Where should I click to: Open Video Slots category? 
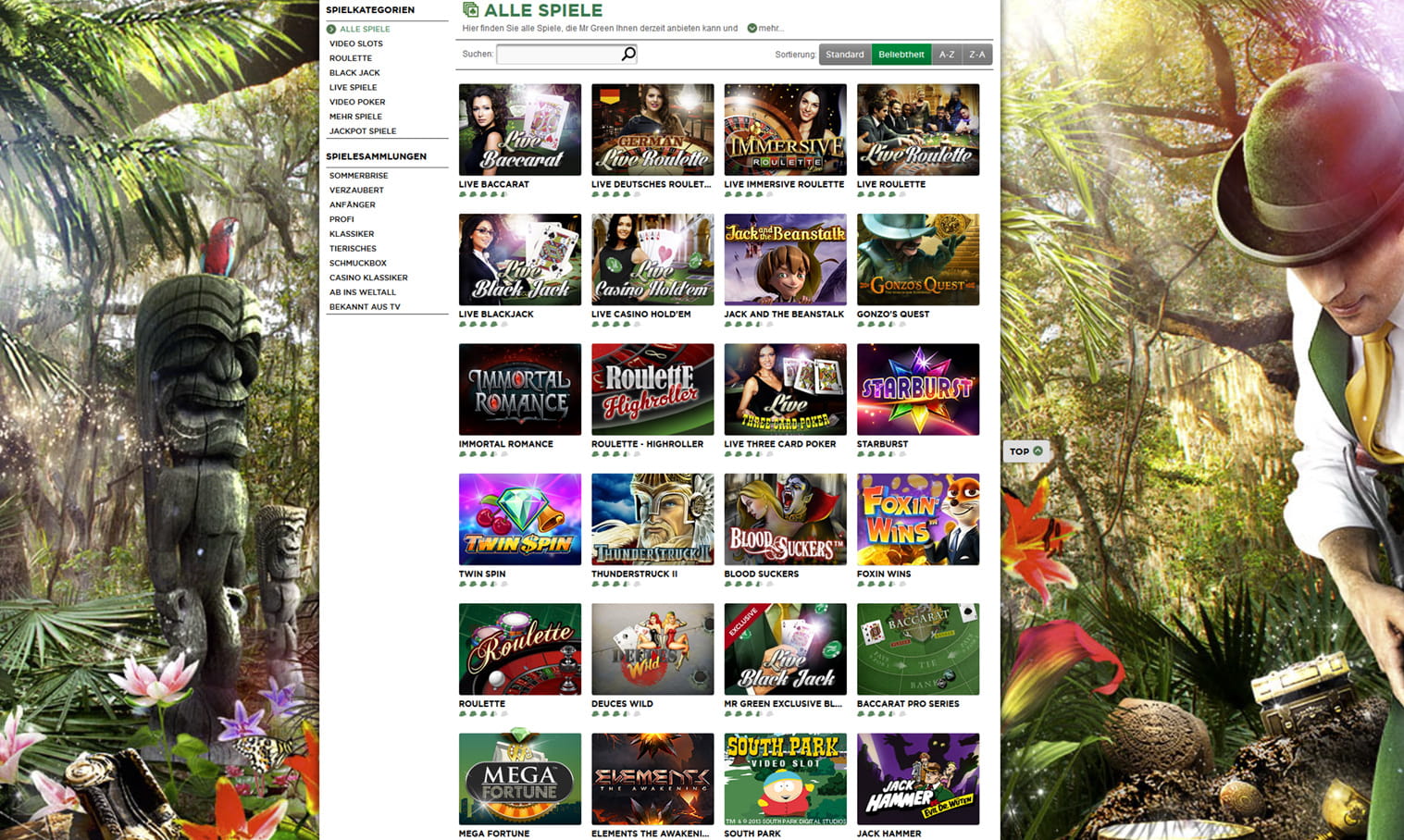[356, 43]
